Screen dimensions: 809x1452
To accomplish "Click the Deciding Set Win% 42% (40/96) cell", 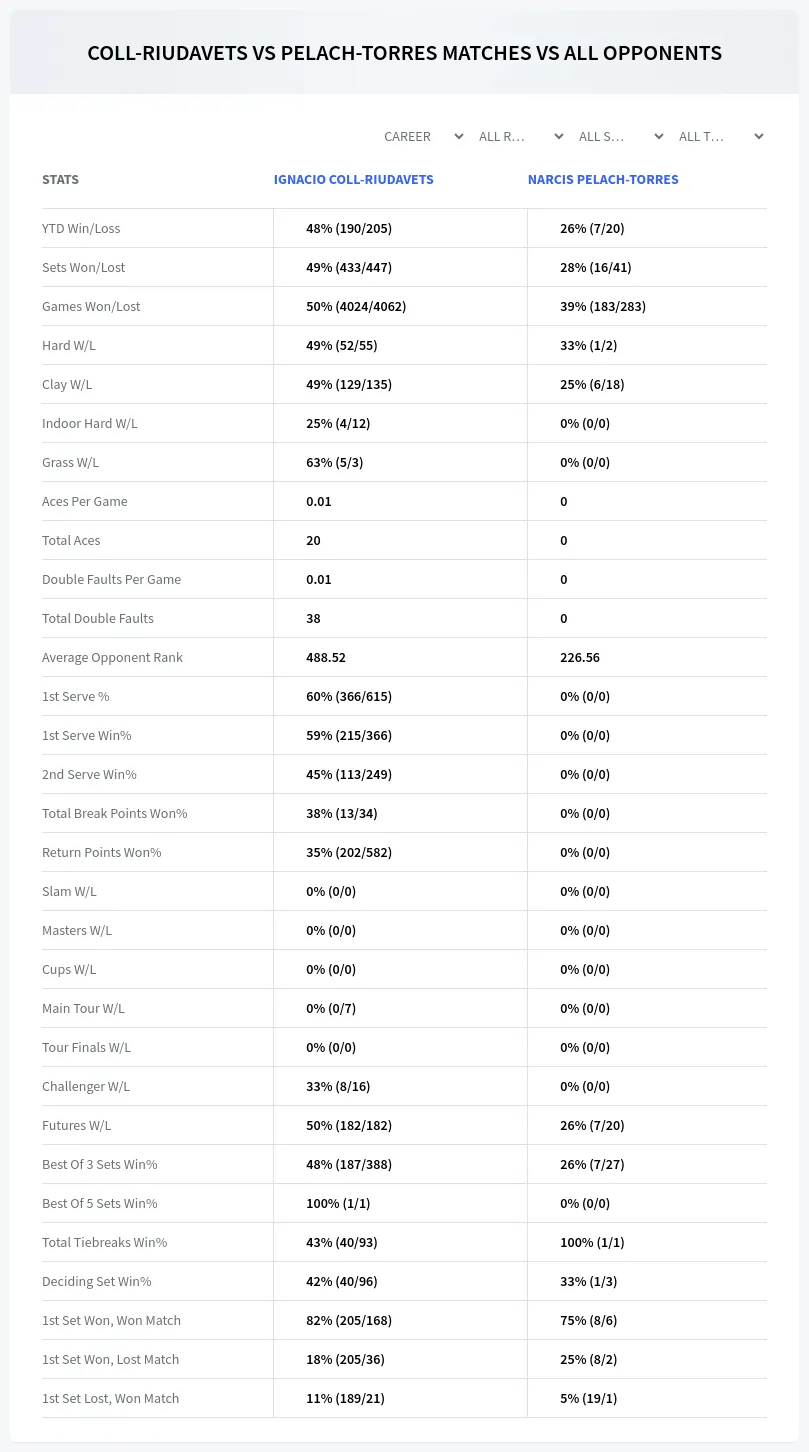I will (342, 1281).
